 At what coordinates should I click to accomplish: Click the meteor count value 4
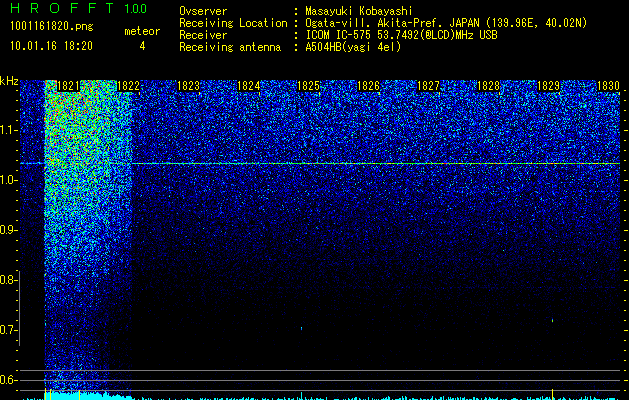pos(142,46)
